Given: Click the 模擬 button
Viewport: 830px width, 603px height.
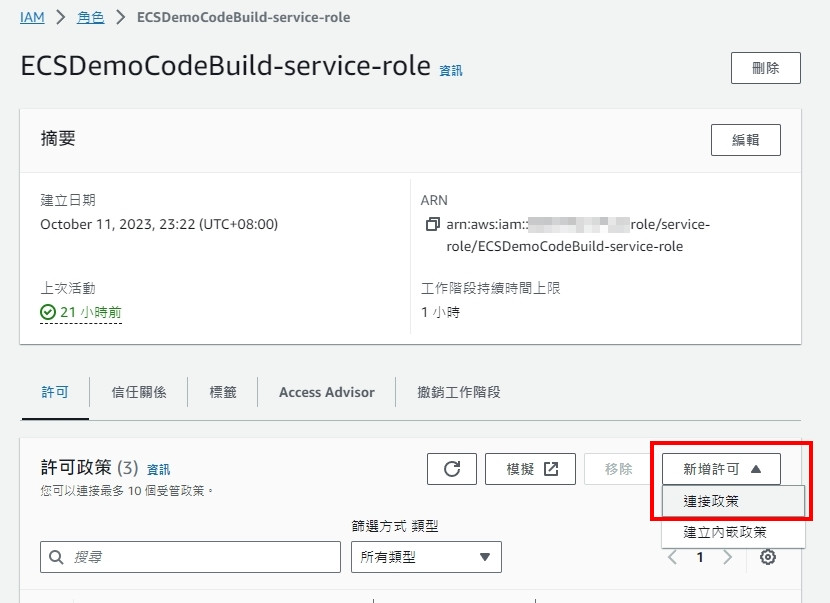Looking at the screenshot, I should point(530,469).
